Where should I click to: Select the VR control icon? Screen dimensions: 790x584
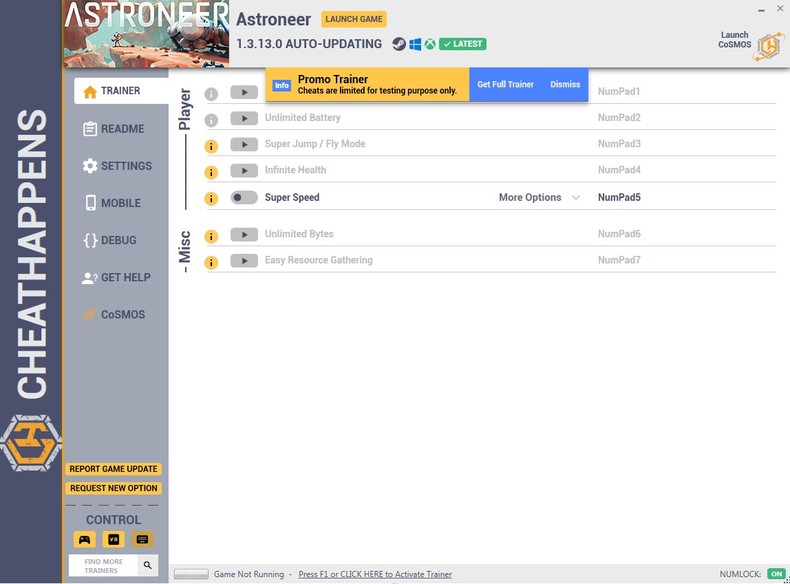tap(113, 540)
